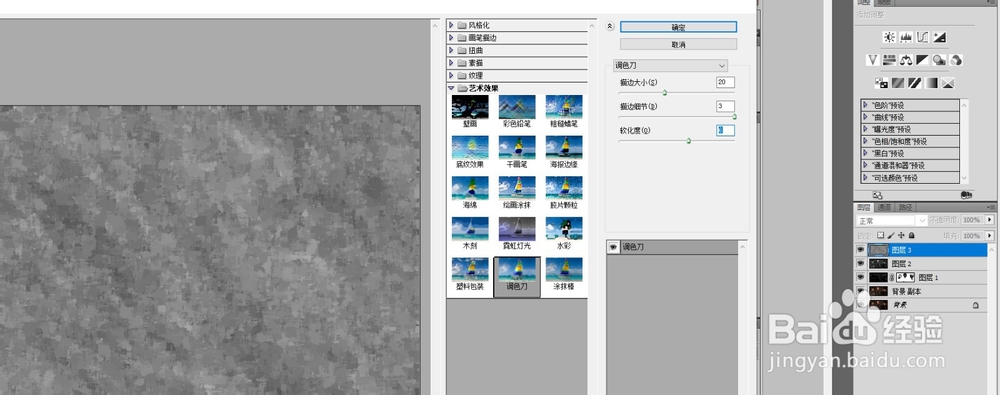This screenshot has height=395, width=1000.
Task: Add a Color Balance adjustment
Action: pyautogui.click(x=906, y=60)
